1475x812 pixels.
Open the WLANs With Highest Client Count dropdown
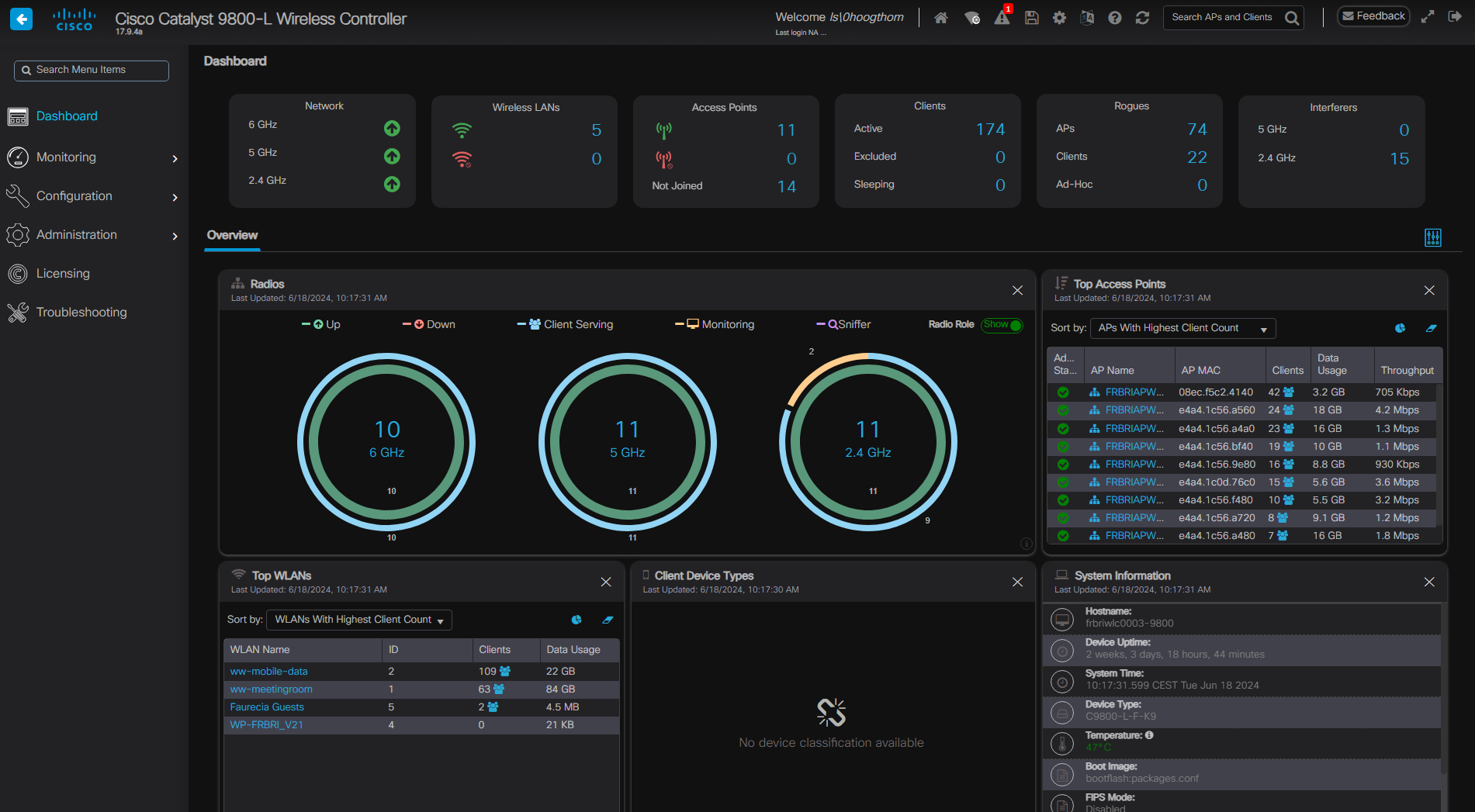pyautogui.click(x=358, y=620)
